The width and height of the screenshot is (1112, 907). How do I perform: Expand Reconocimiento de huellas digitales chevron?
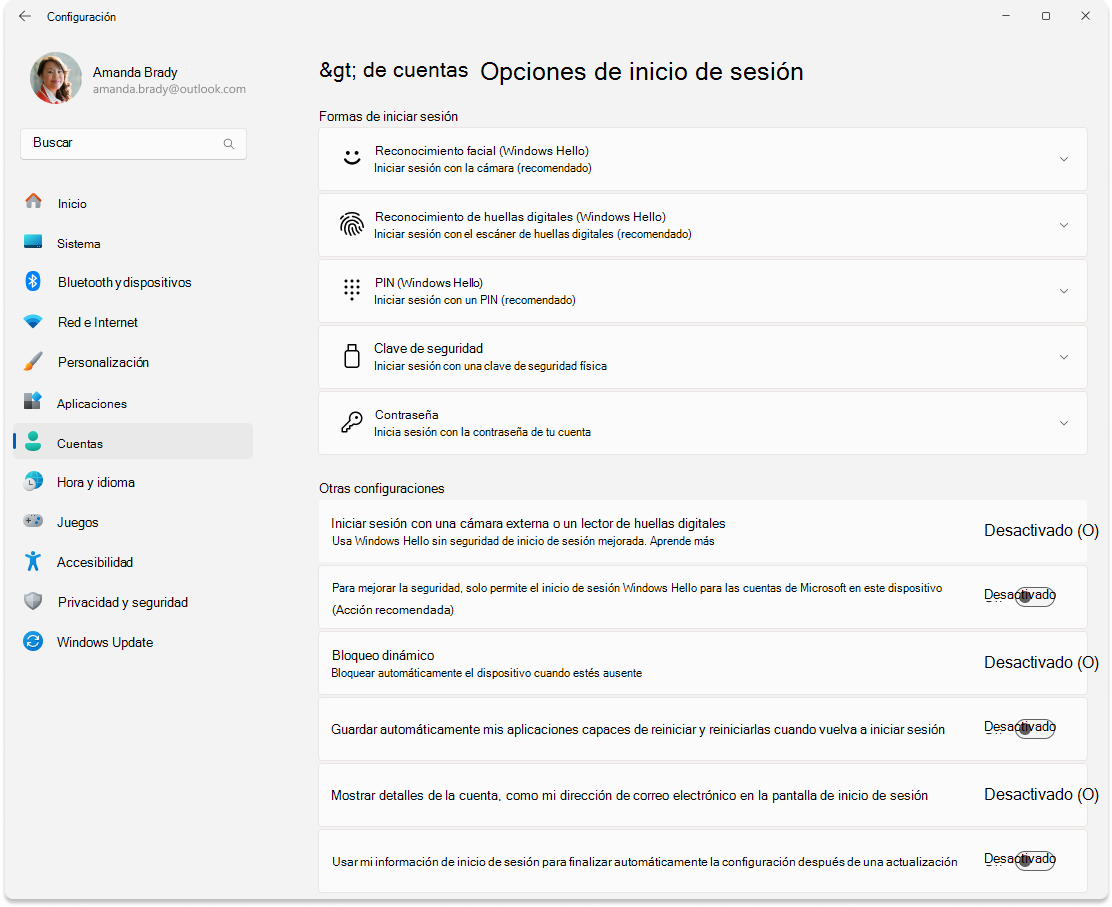[x=1064, y=226]
